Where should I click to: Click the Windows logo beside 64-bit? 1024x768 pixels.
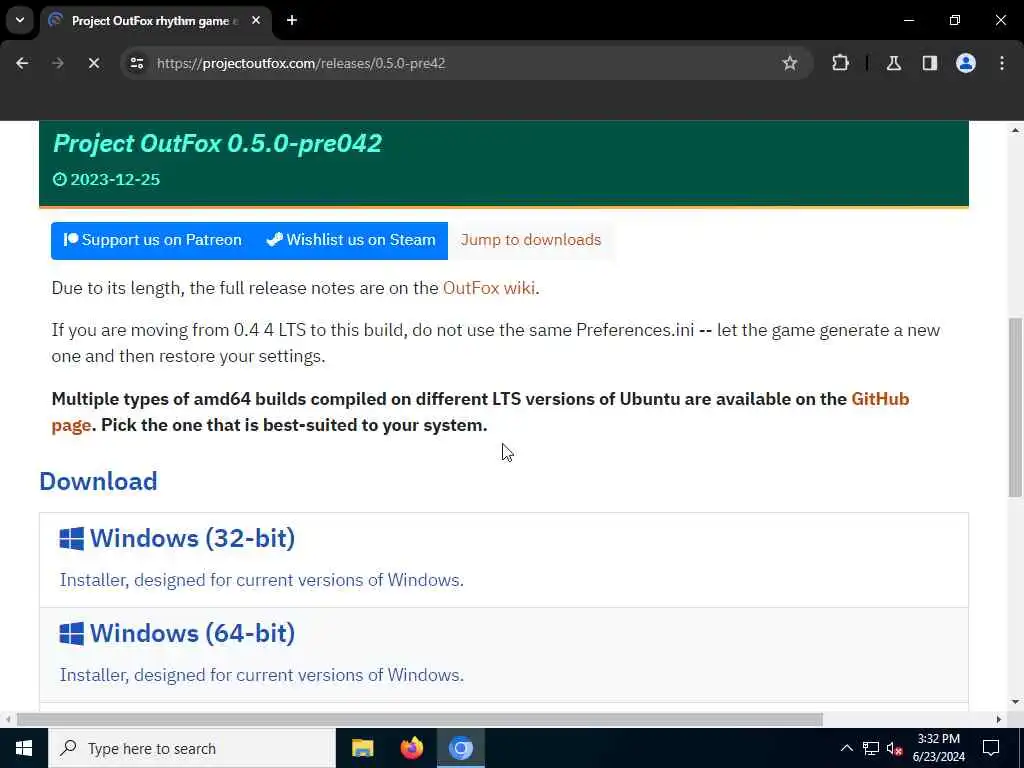click(71, 633)
